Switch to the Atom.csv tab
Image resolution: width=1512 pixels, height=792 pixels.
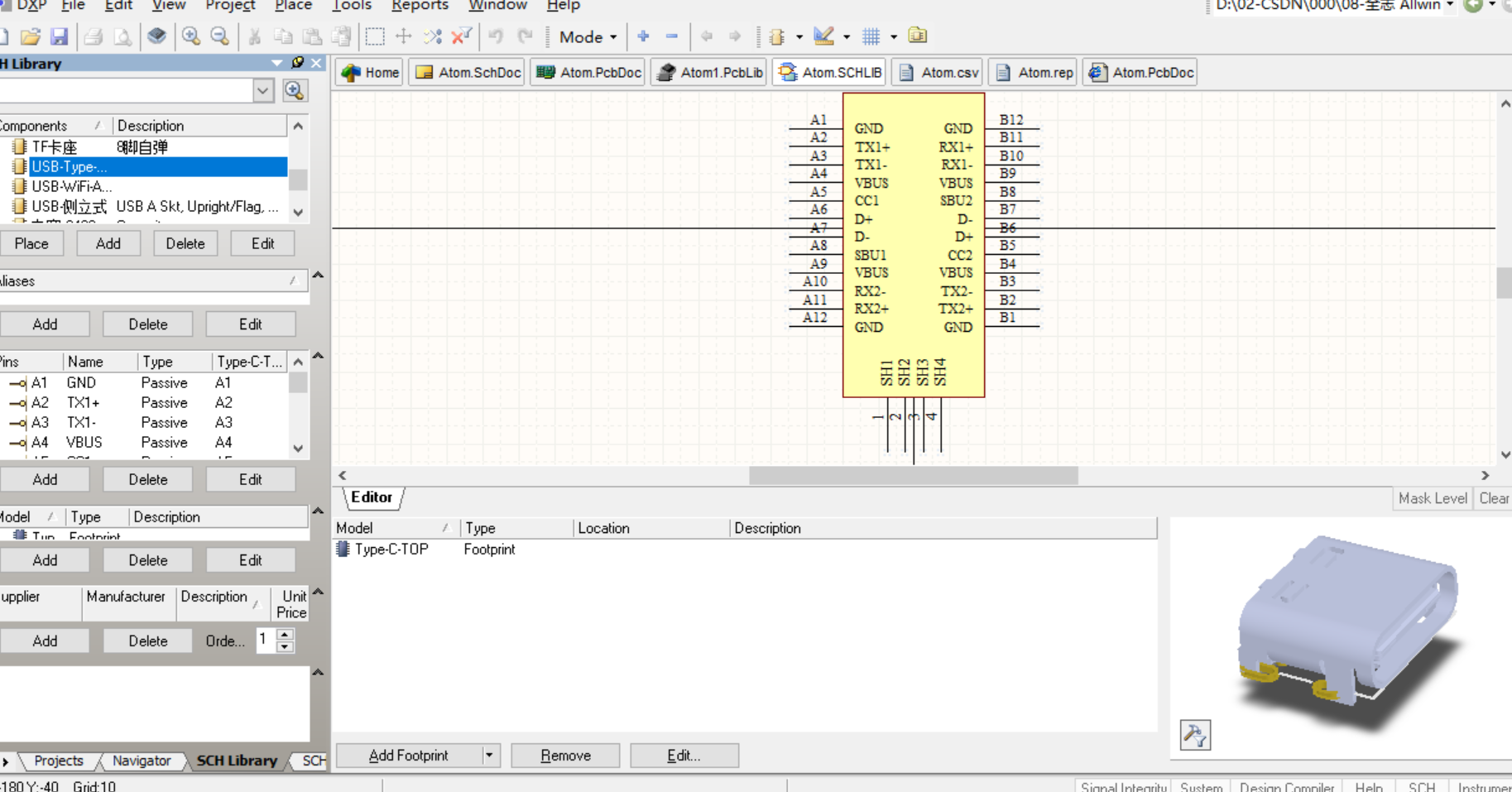938,72
